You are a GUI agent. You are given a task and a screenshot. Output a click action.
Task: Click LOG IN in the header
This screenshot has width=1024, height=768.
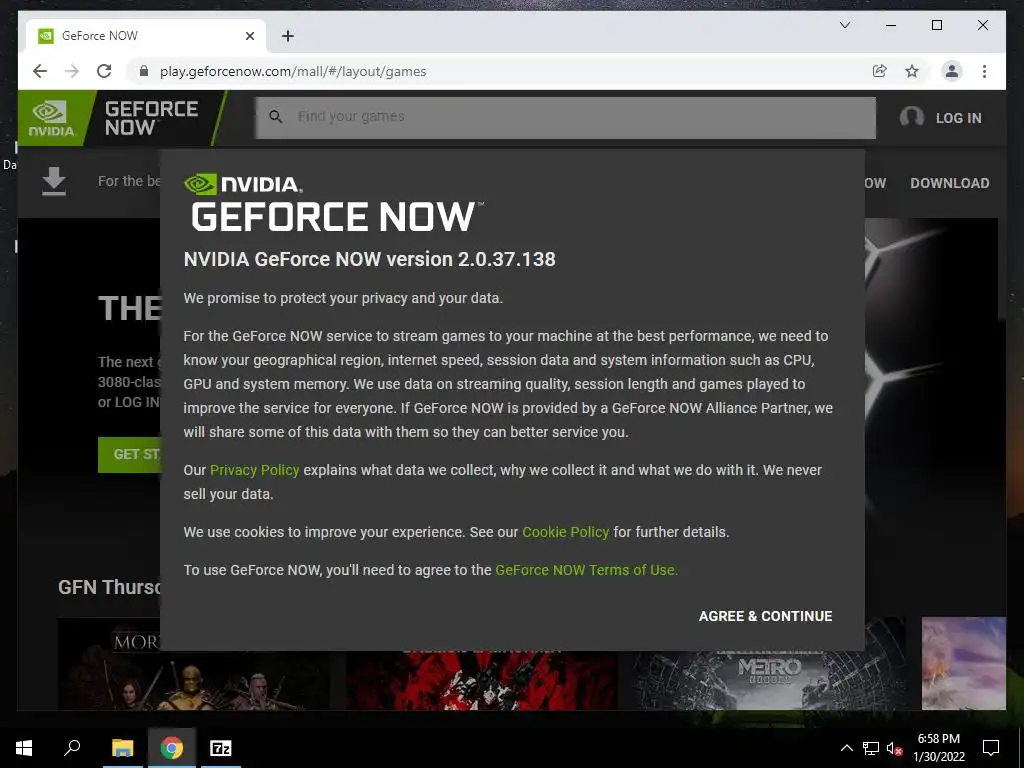[x=958, y=118]
